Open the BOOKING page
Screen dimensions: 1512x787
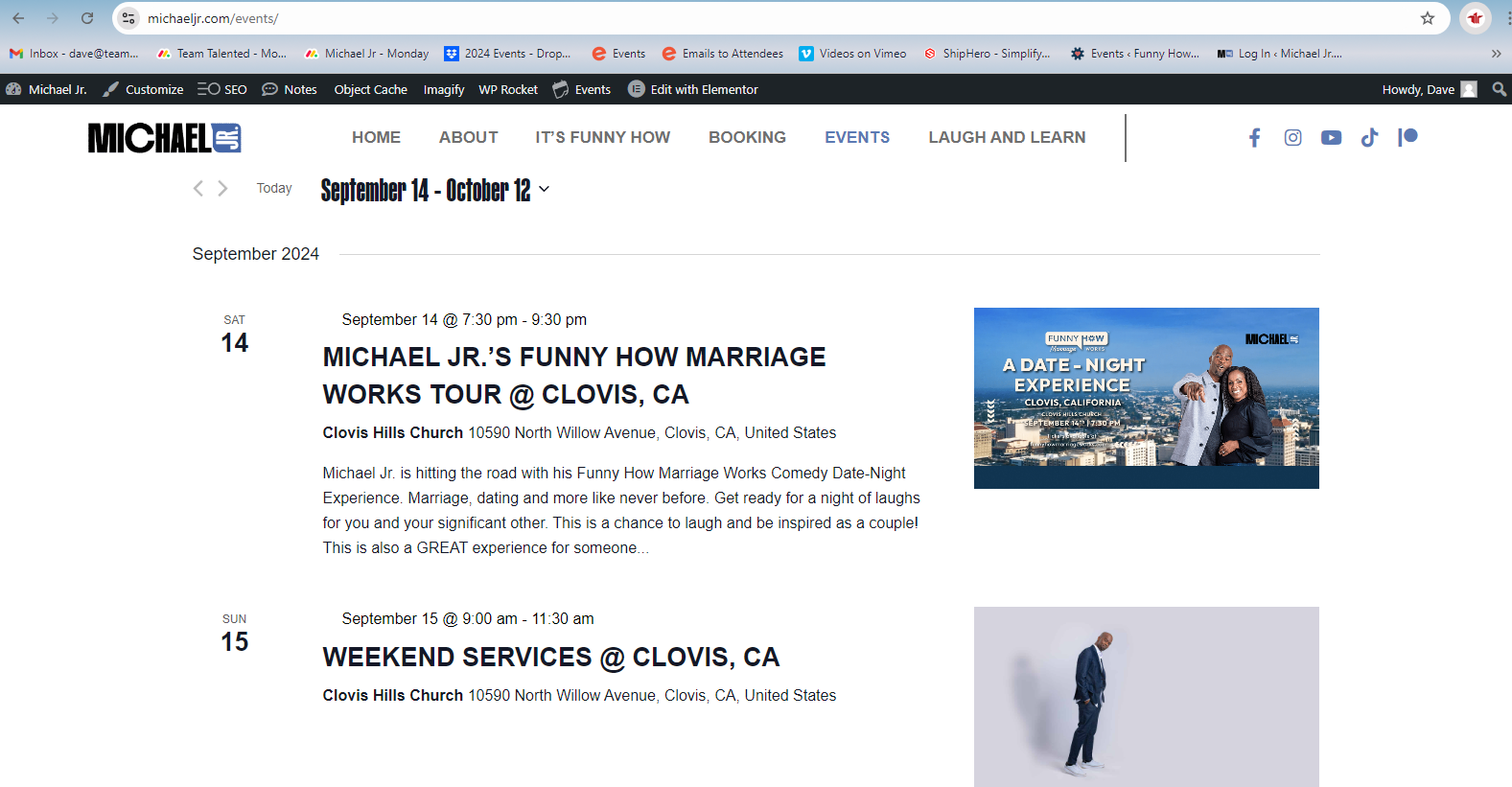click(x=747, y=137)
